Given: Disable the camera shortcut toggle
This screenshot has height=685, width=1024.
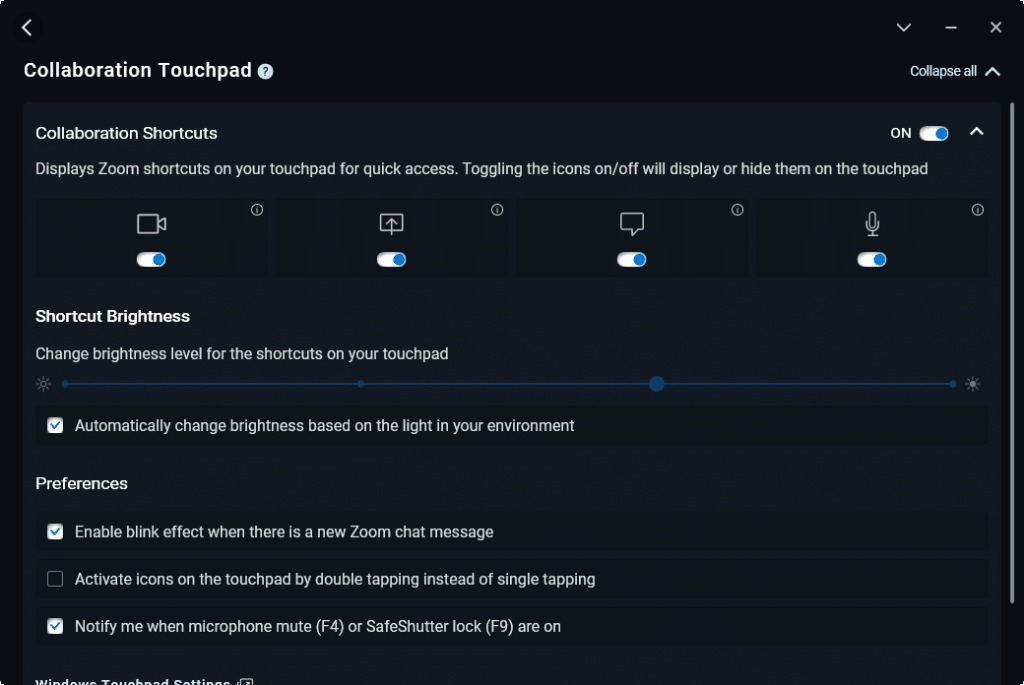Looking at the screenshot, I should tap(151, 260).
